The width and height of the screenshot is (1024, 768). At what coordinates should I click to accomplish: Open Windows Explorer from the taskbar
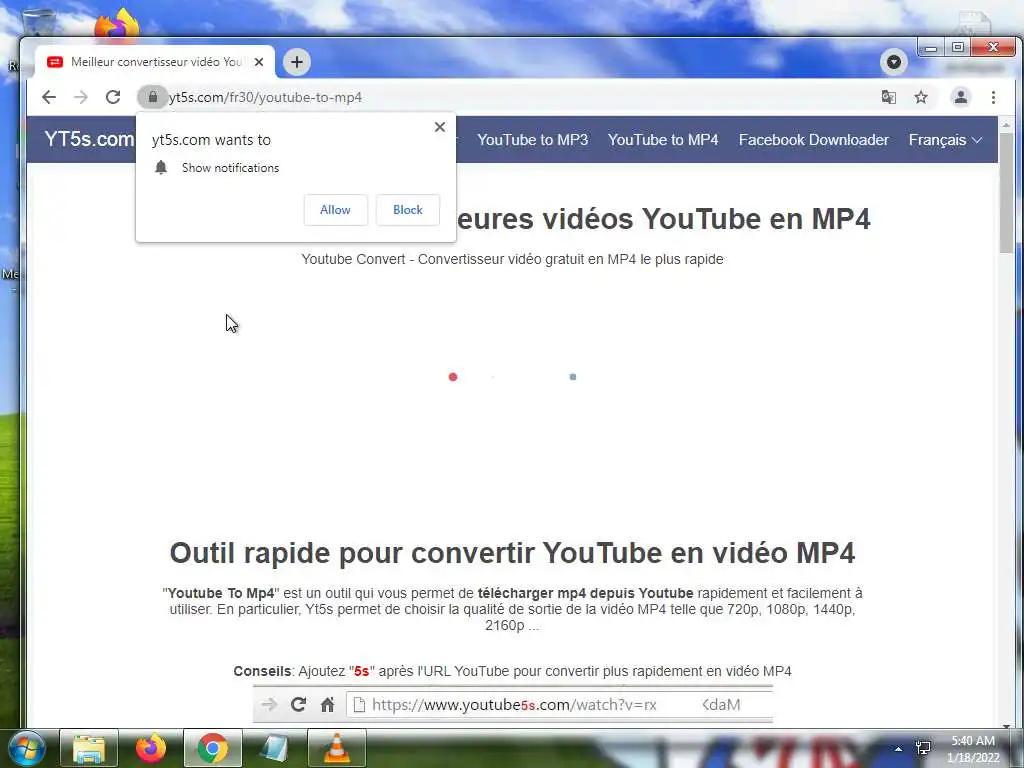(x=89, y=748)
